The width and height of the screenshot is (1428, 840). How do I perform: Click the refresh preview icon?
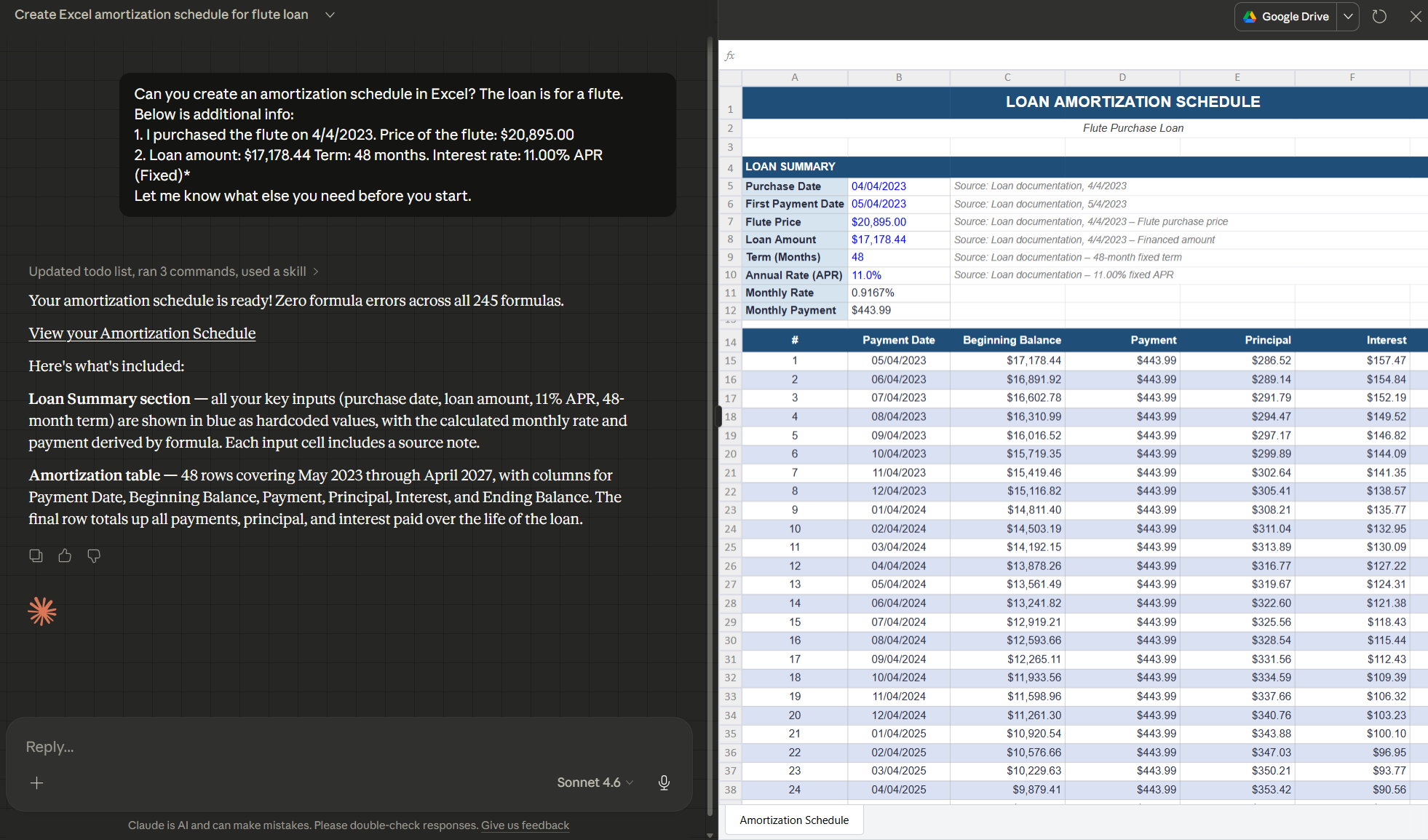[1379, 16]
